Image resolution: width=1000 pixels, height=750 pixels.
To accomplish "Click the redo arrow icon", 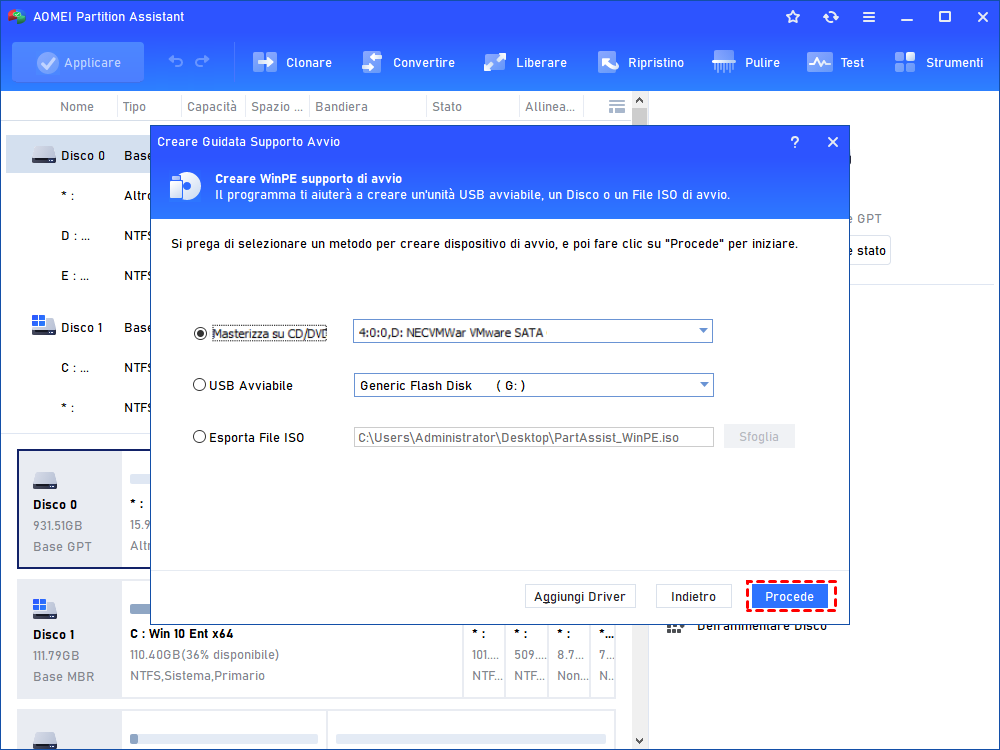I will [202, 62].
